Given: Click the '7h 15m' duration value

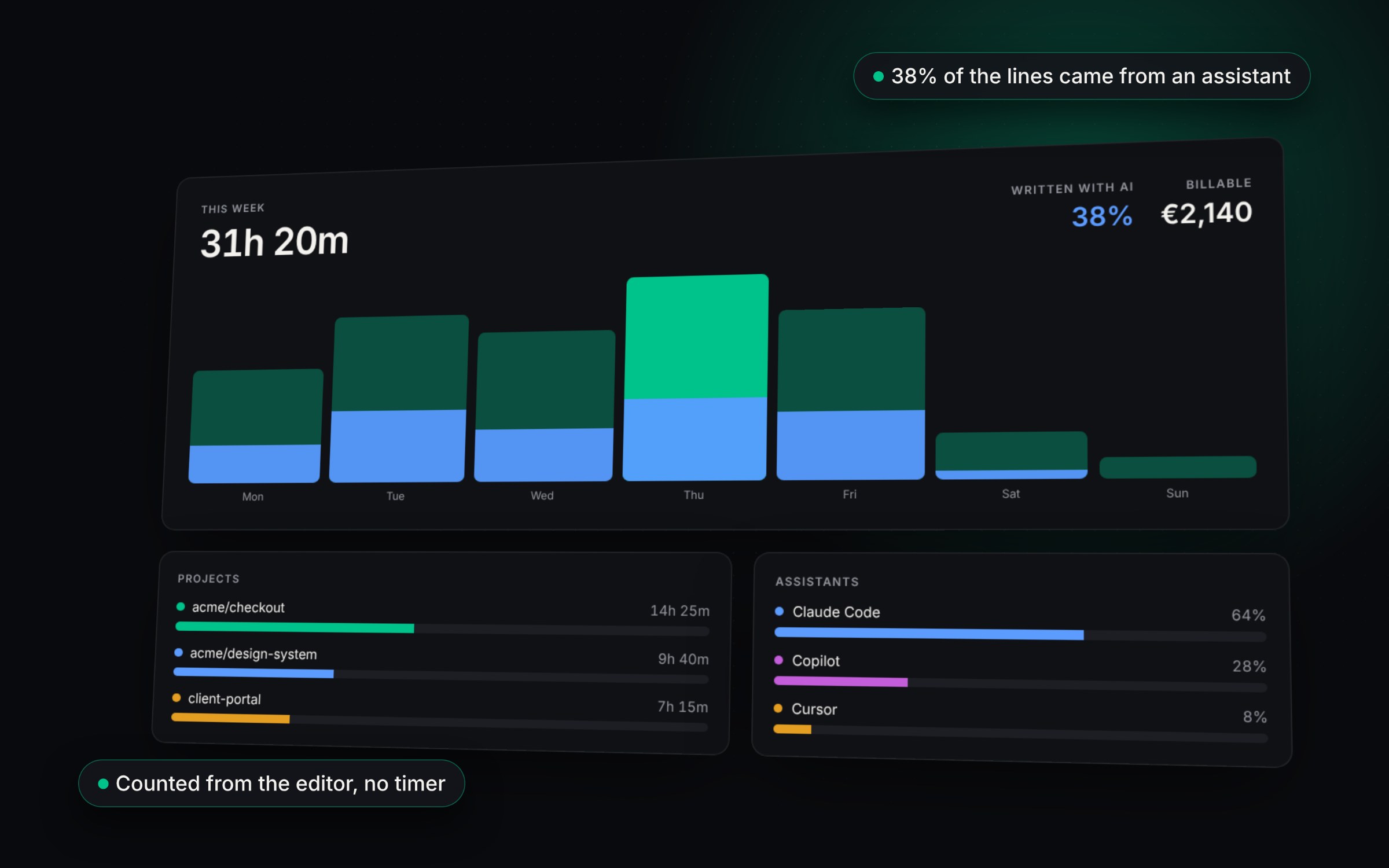Looking at the screenshot, I should pos(683,707).
